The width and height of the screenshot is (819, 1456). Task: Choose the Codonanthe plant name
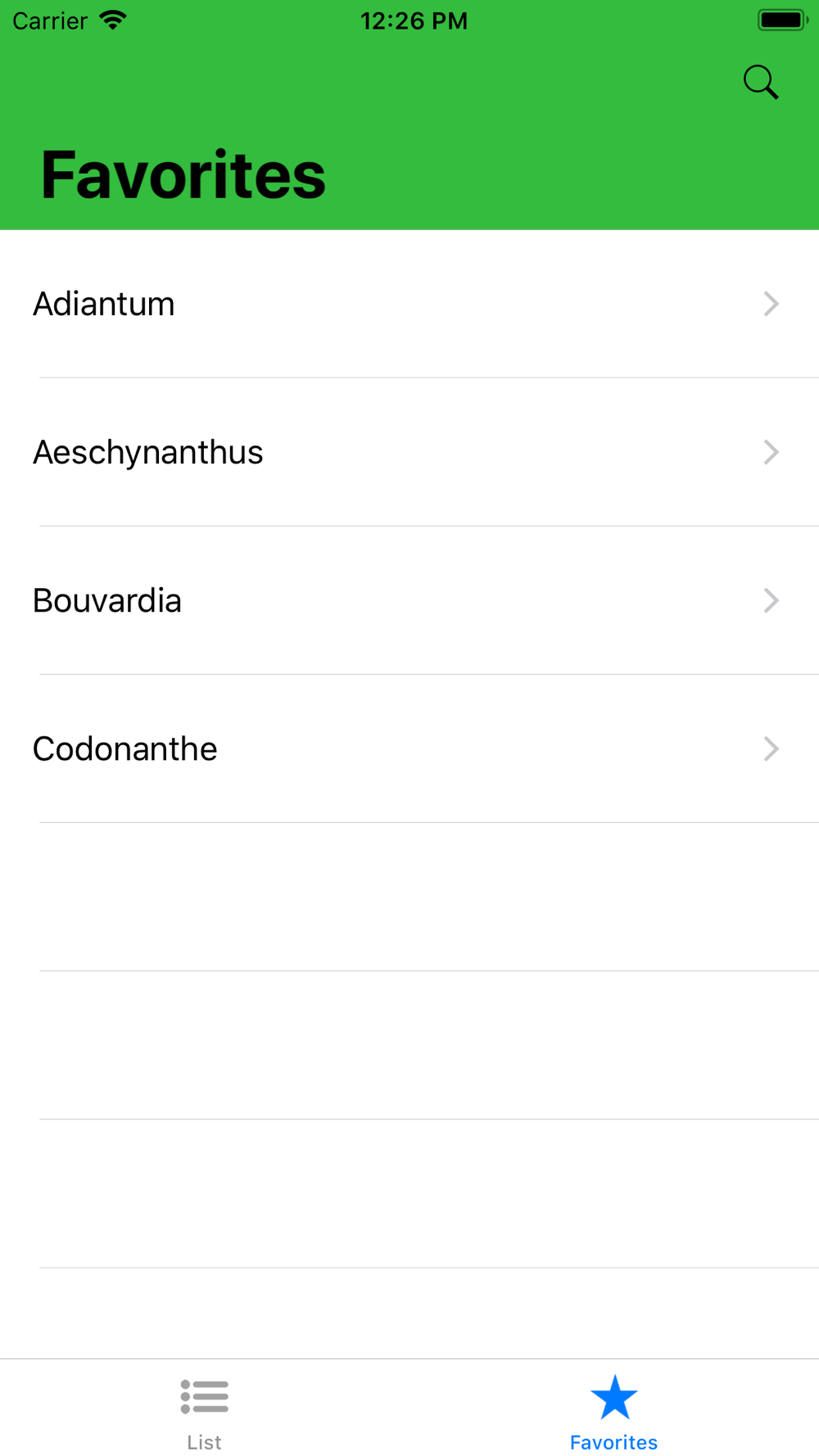125,748
